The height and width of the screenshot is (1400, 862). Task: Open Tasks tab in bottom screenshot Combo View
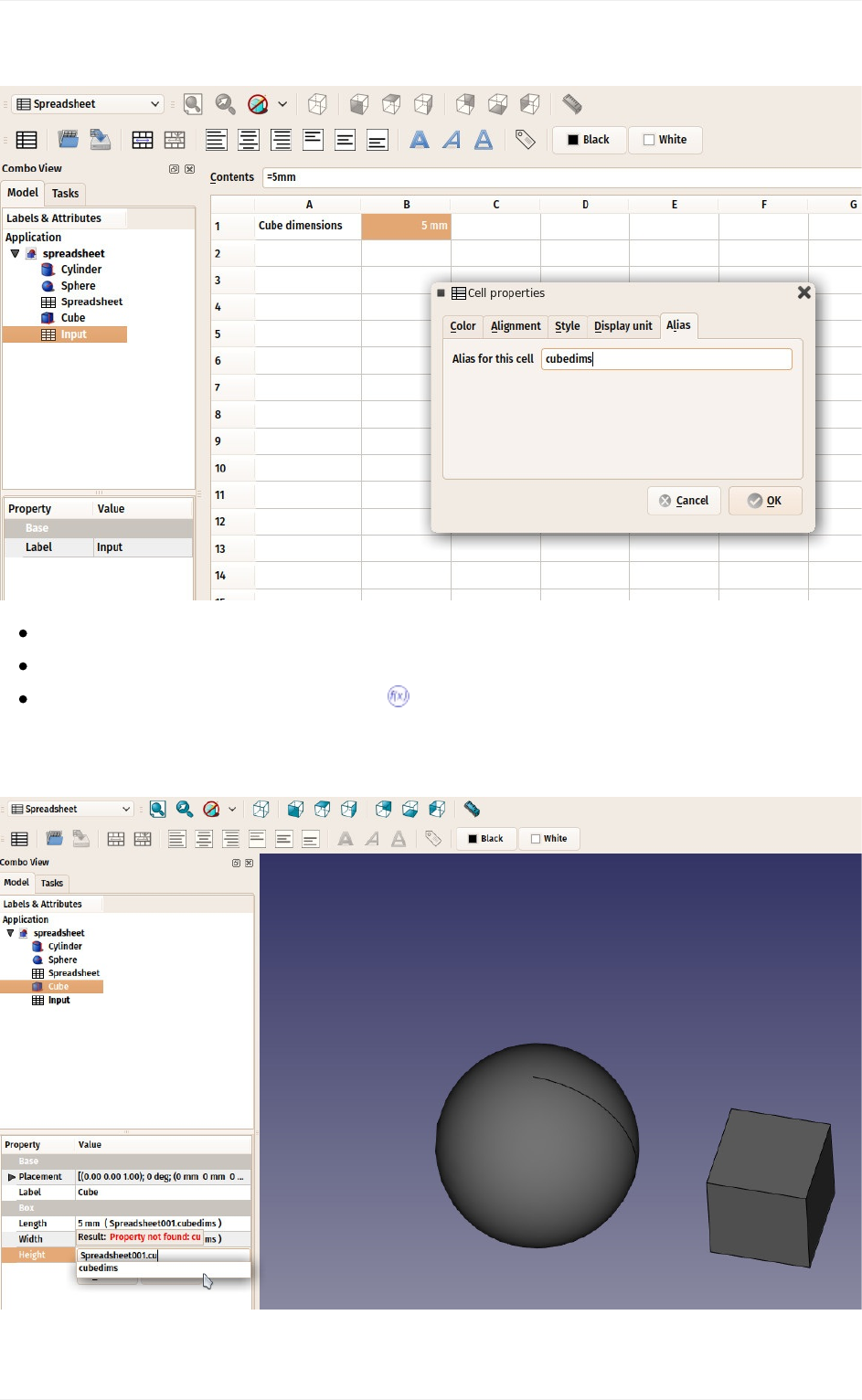(52, 883)
